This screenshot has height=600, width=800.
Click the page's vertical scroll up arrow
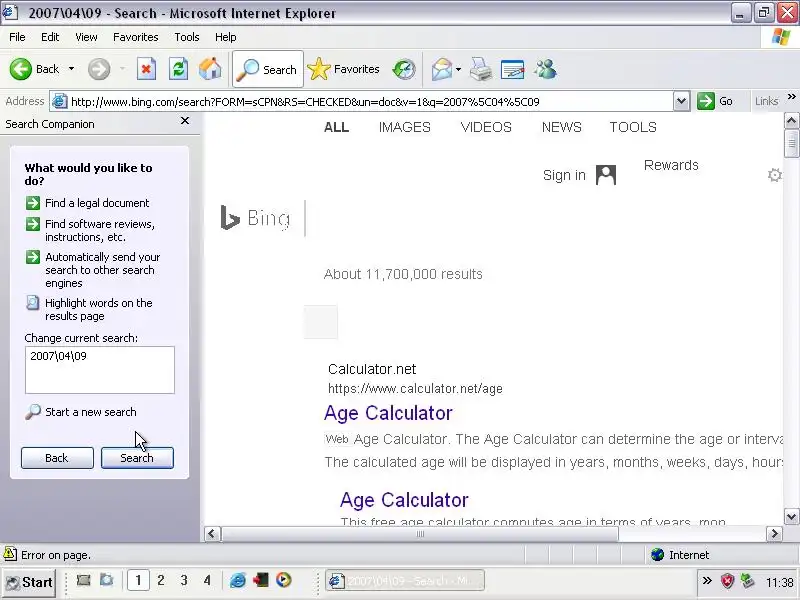click(x=791, y=121)
